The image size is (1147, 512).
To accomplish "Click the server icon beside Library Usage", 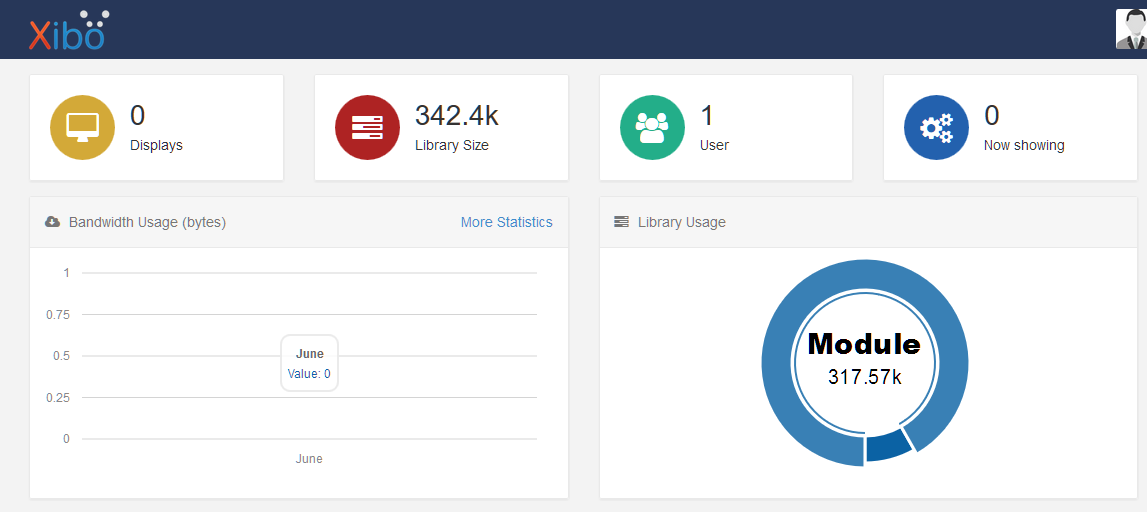I will coord(621,222).
